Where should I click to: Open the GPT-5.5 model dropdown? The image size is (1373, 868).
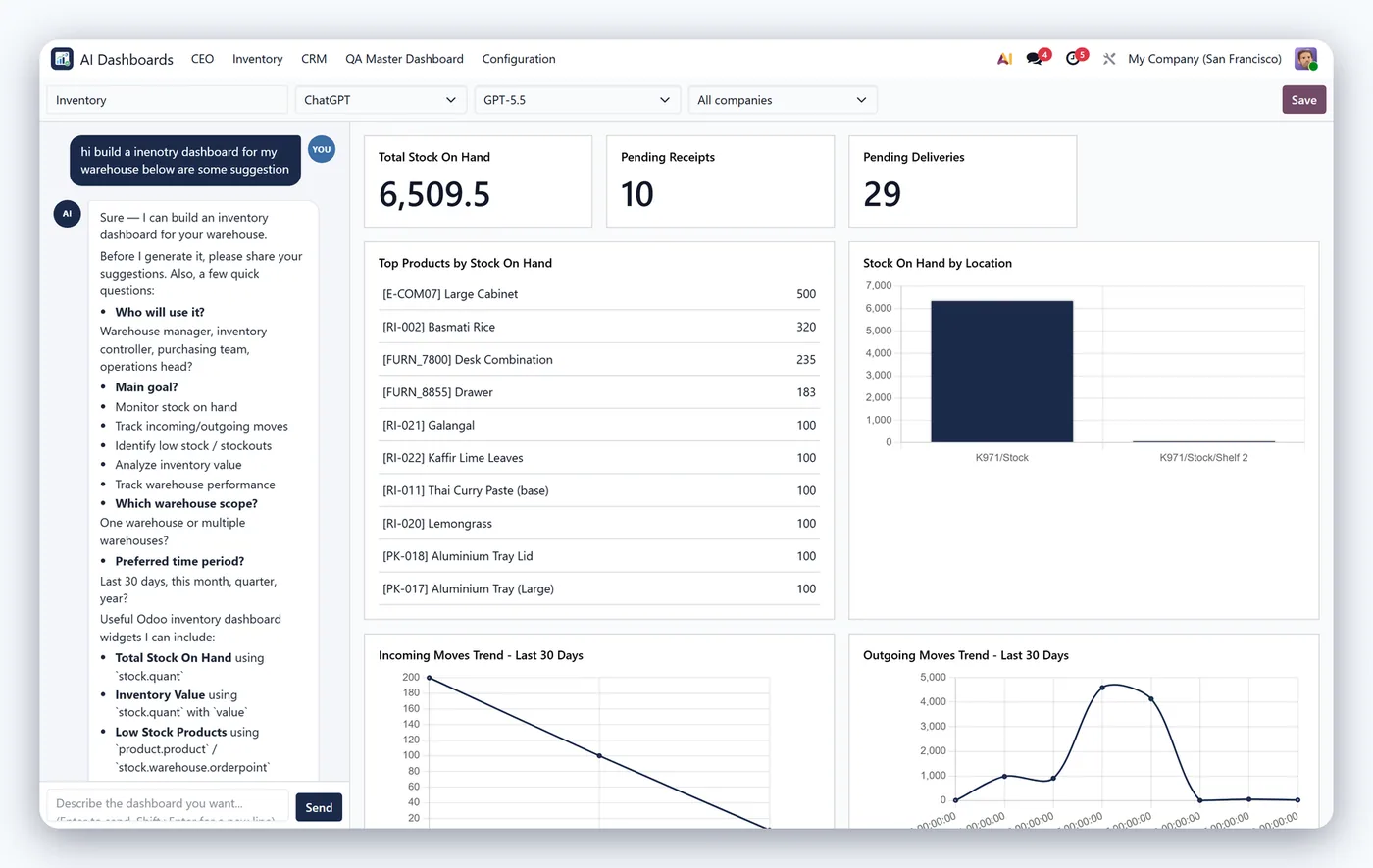tap(578, 100)
